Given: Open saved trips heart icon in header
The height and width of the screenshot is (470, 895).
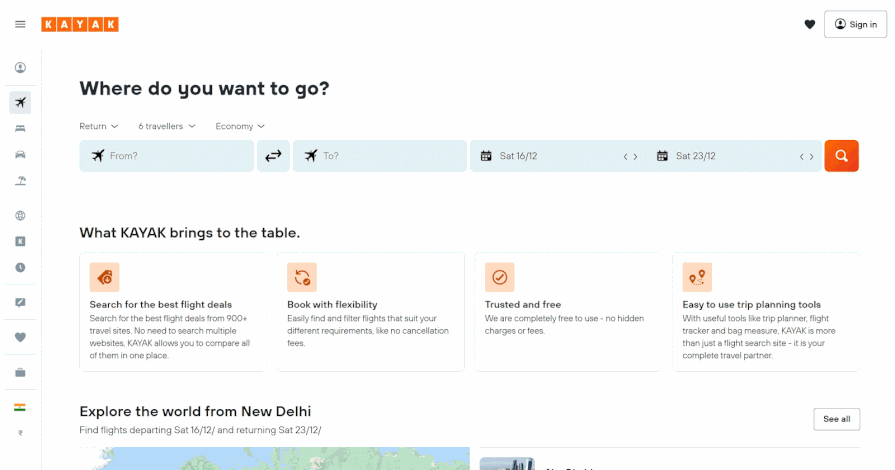Looking at the screenshot, I should (x=809, y=24).
